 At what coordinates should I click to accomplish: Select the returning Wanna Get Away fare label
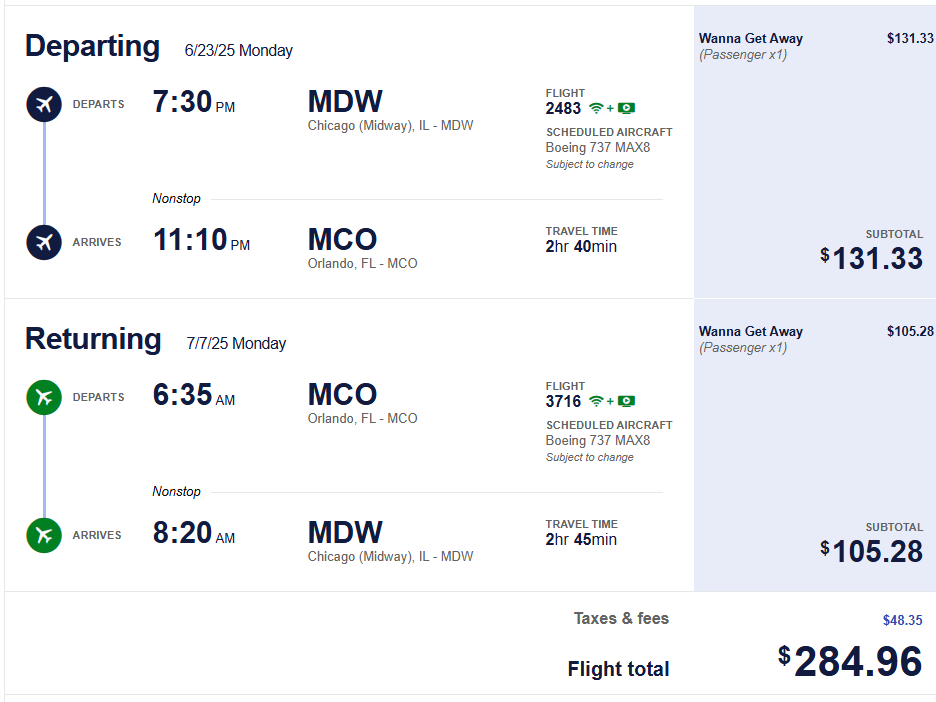(751, 331)
